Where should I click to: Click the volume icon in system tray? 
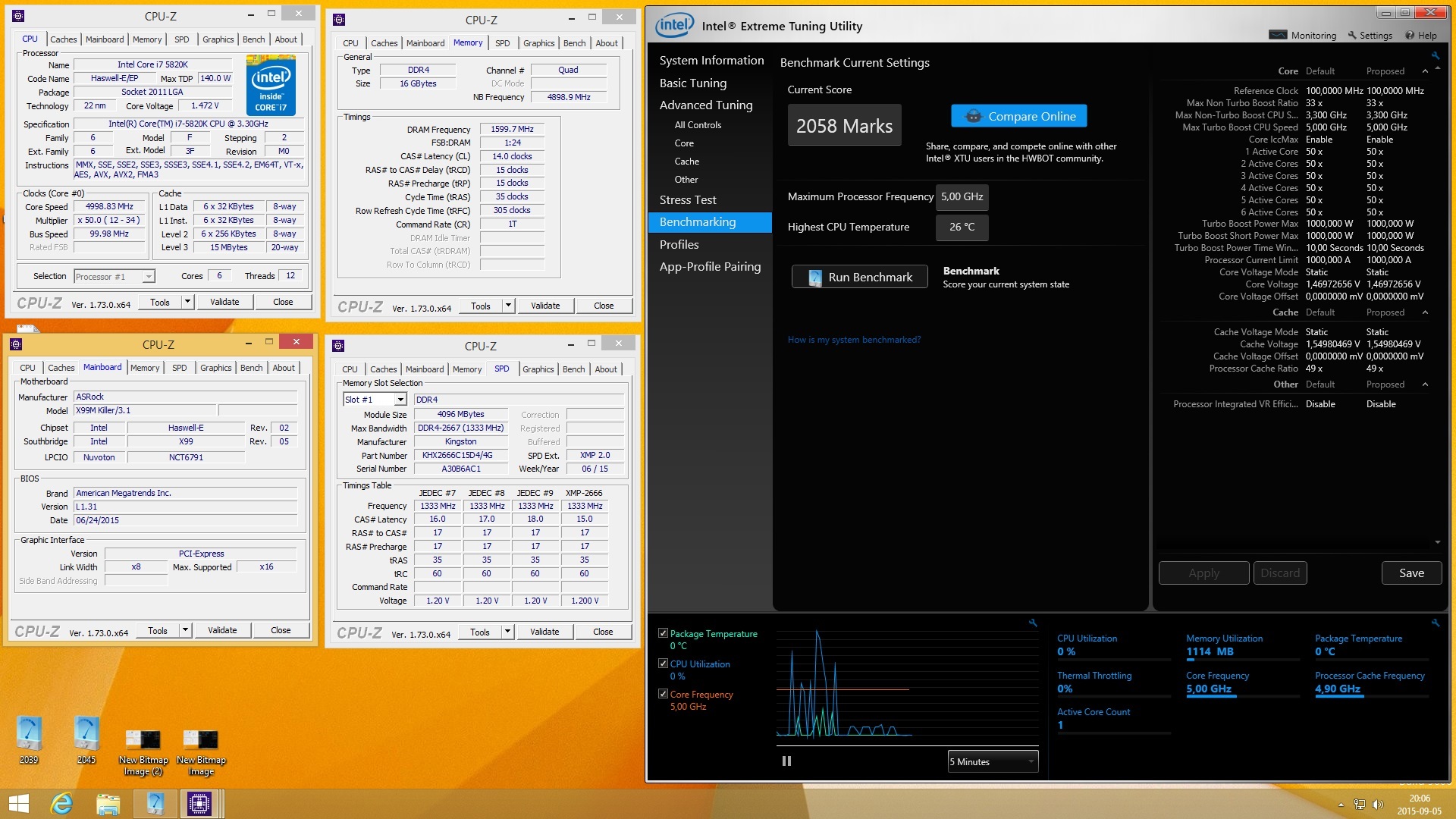point(1377,805)
